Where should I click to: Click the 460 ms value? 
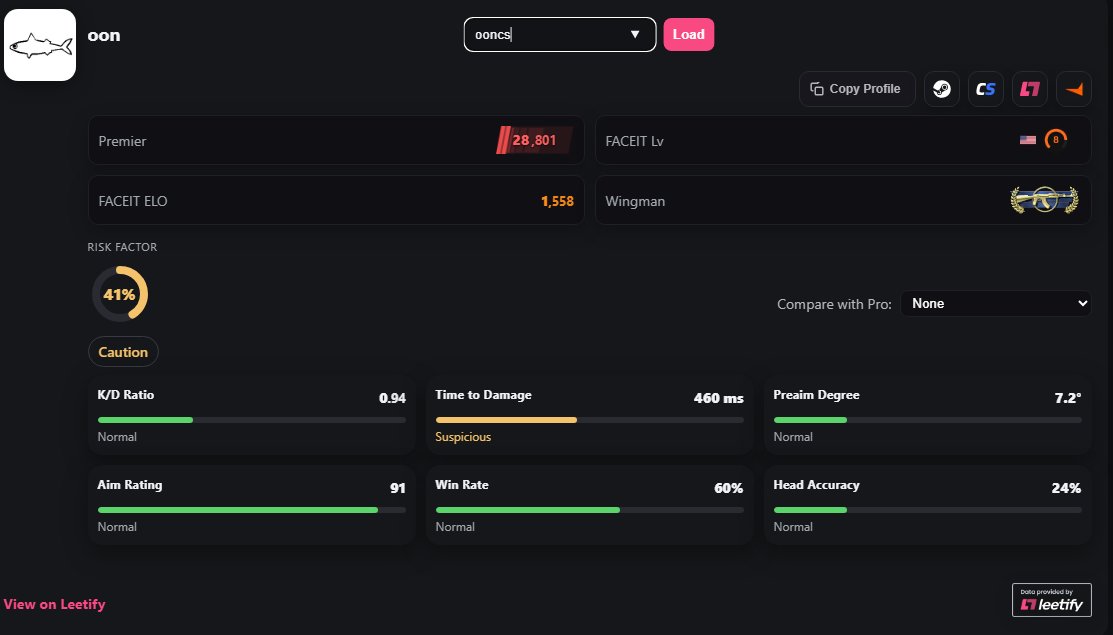point(718,398)
